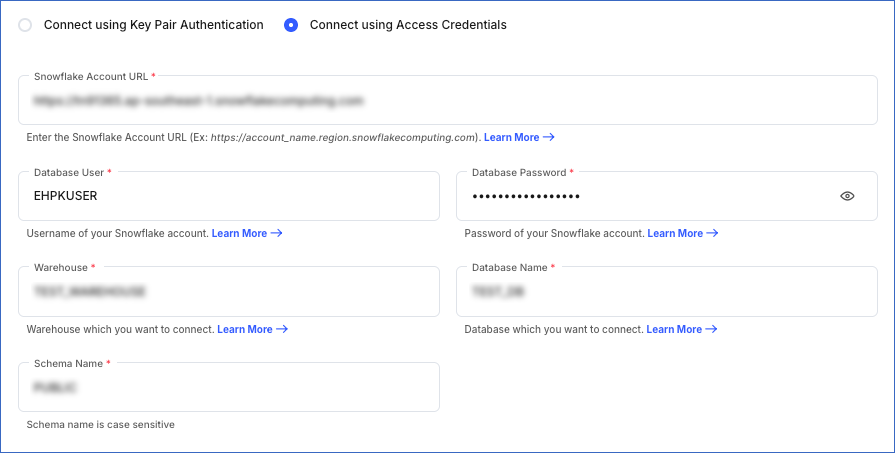Click the Database Password field
The height and width of the screenshot is (453, 895).
667,196
